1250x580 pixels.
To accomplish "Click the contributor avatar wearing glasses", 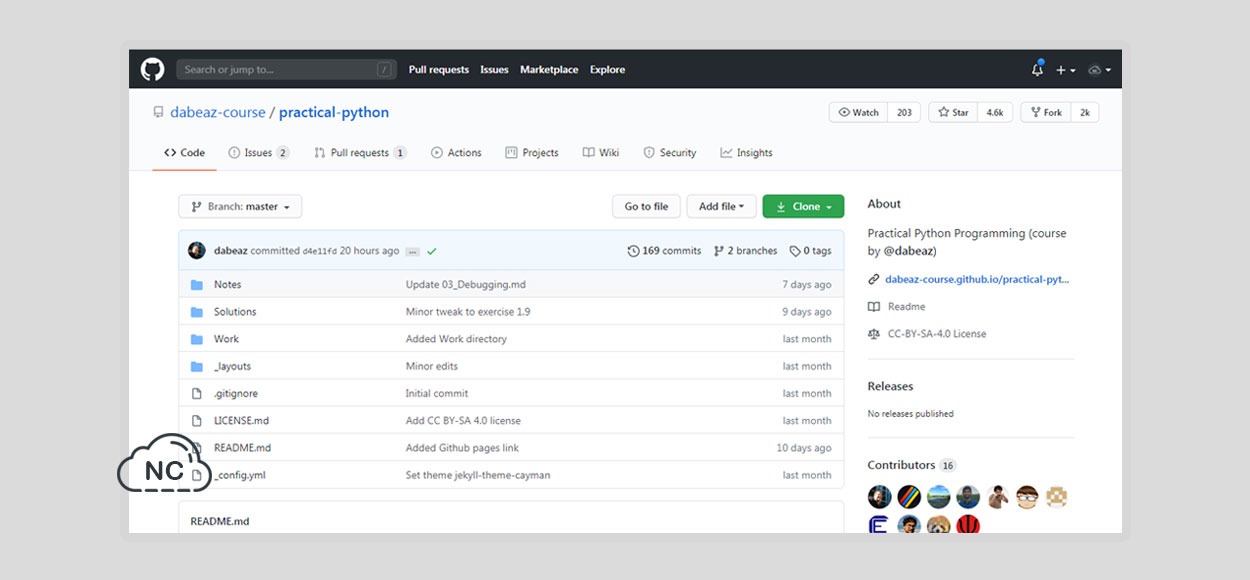I will [1027, 497].
